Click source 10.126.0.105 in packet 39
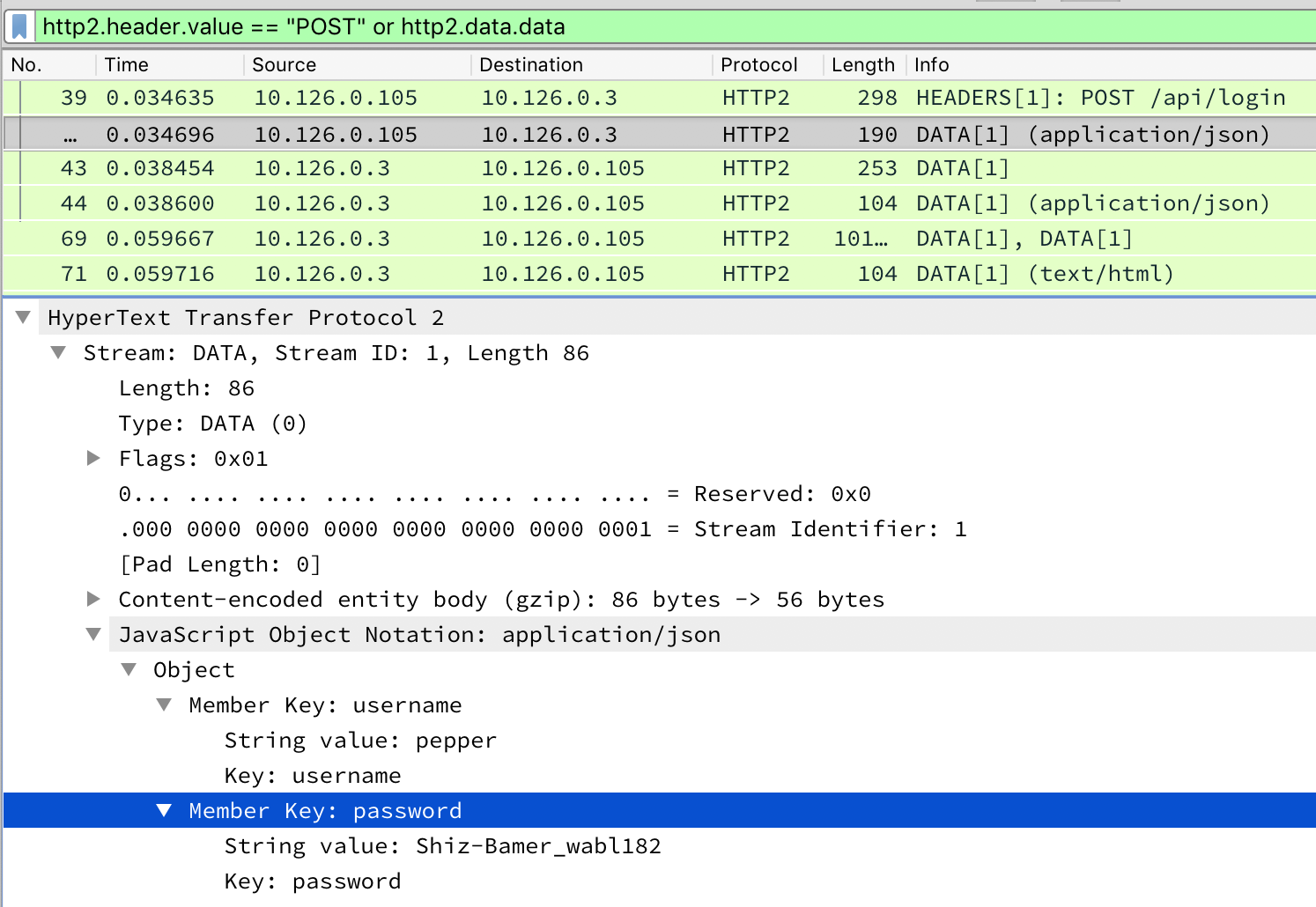1316x907 pixels. point(336,98)
